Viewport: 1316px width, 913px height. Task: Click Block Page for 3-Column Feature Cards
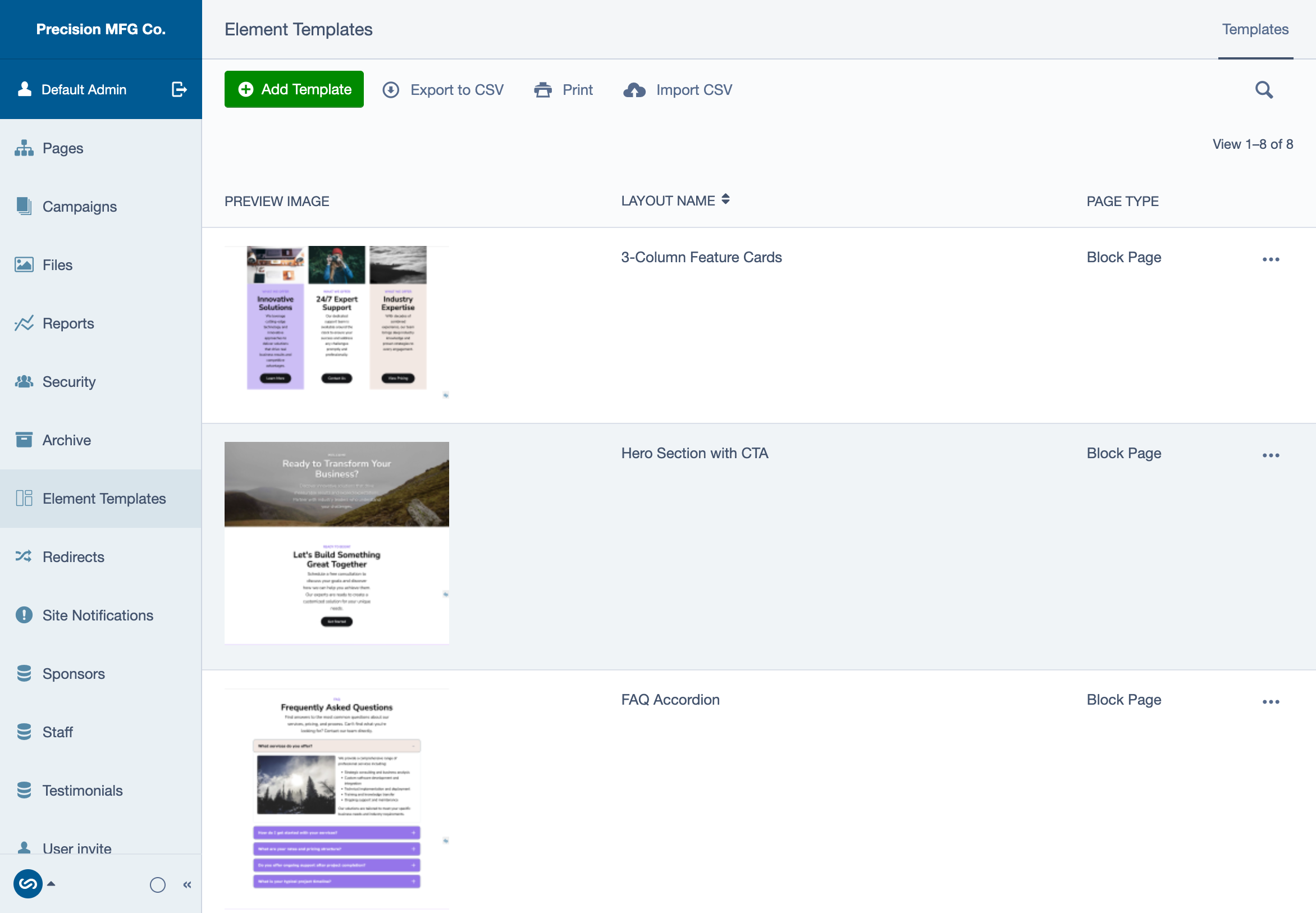click(x=1124, y=257)
